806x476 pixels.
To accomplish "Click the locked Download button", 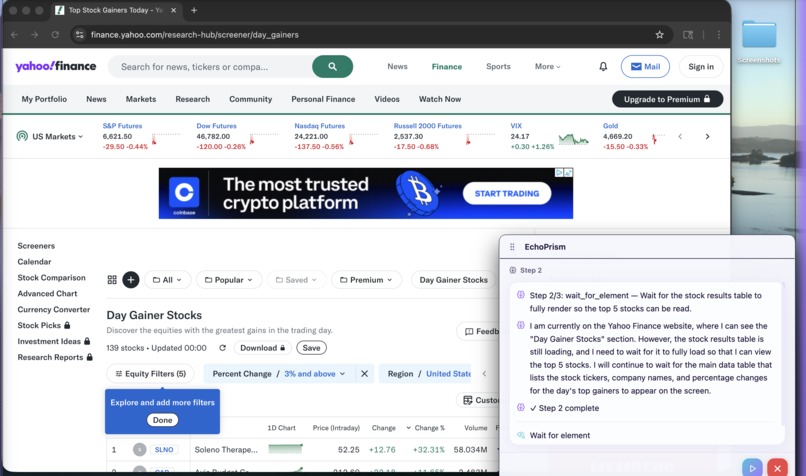I will 263,348.
